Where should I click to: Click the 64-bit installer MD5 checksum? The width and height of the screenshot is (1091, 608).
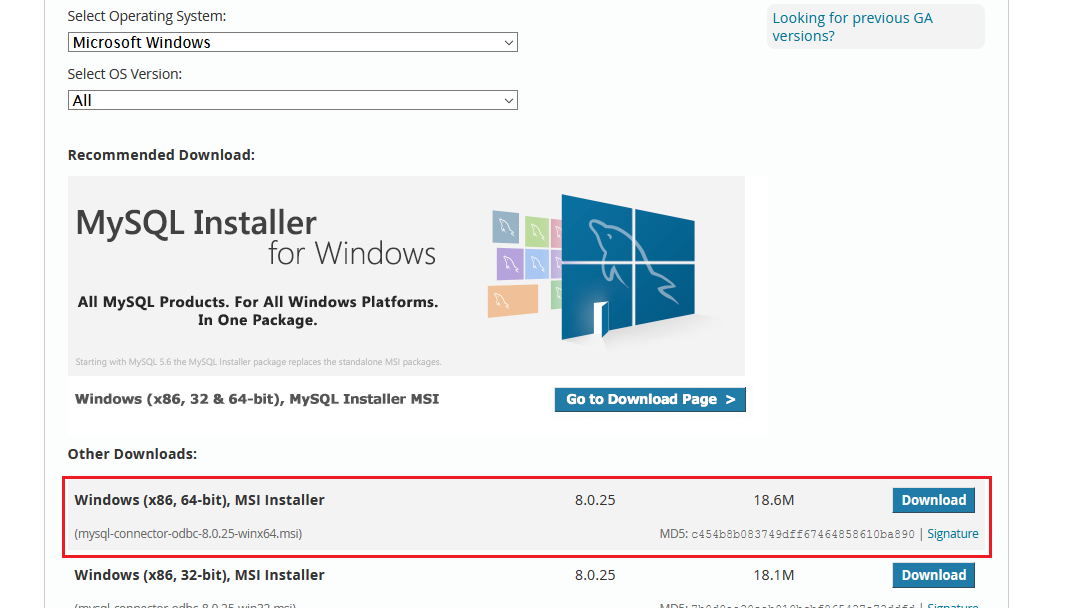(x=802, y=534)
